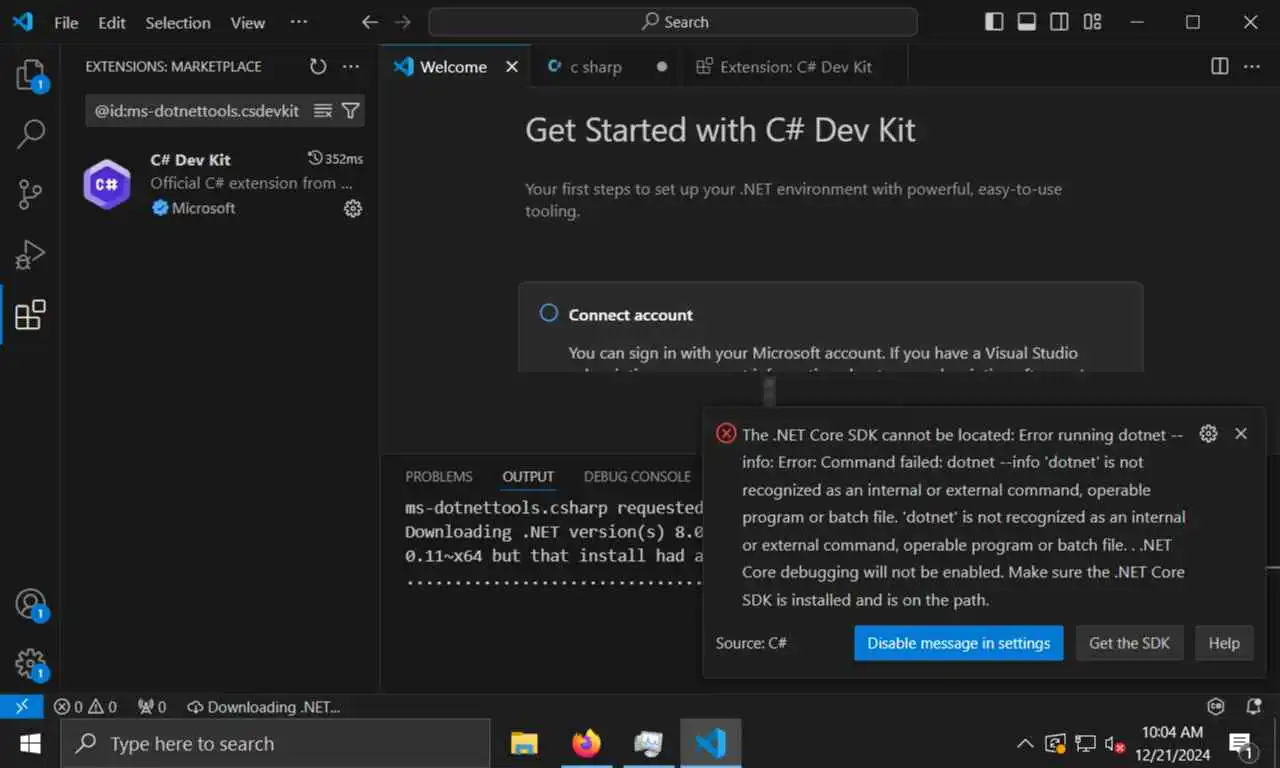The width and height of the screenshot is (1280, 768).
Task: Open the Search view in activity bar
Action: [x=30, y=134]
